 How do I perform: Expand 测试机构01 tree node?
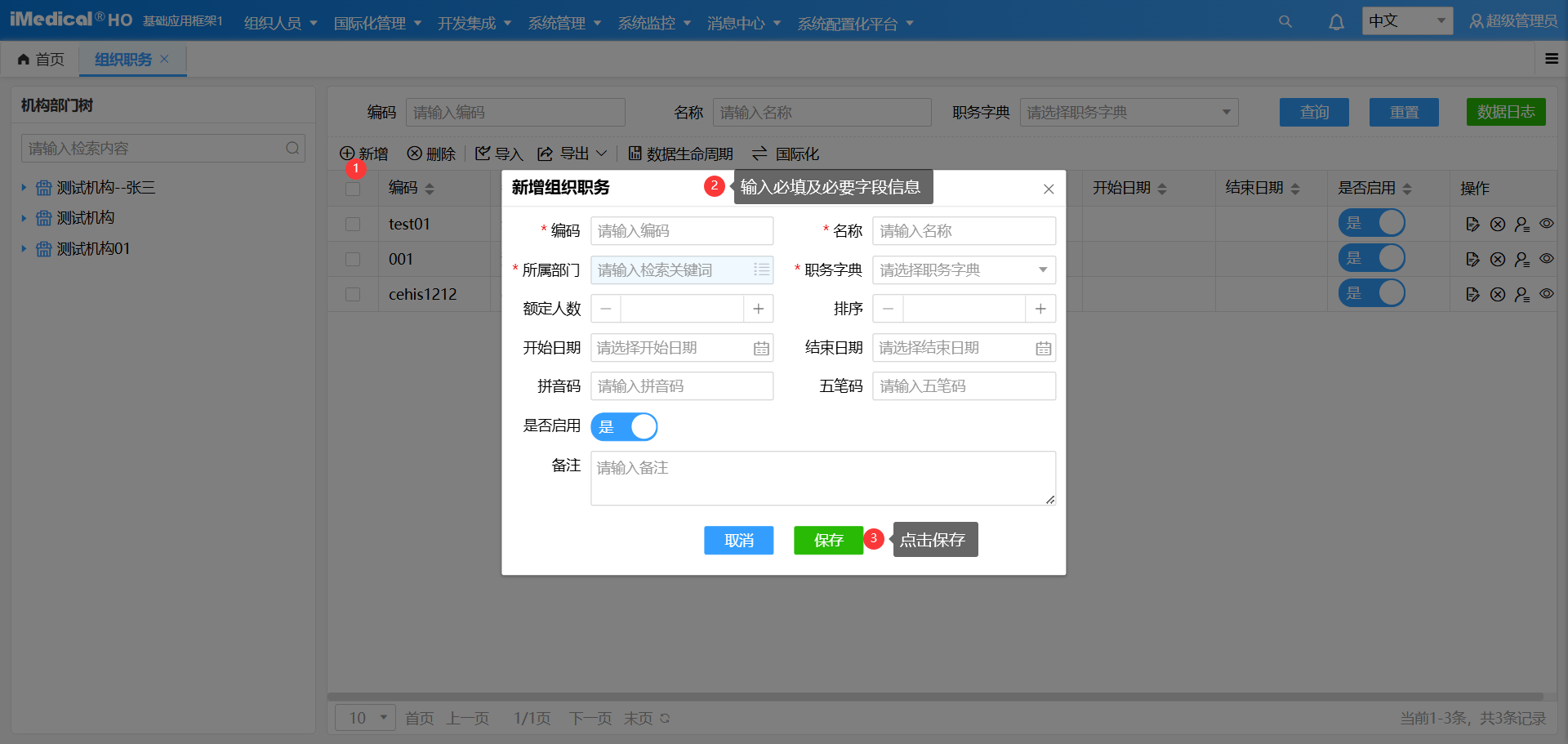coord(24,248)
